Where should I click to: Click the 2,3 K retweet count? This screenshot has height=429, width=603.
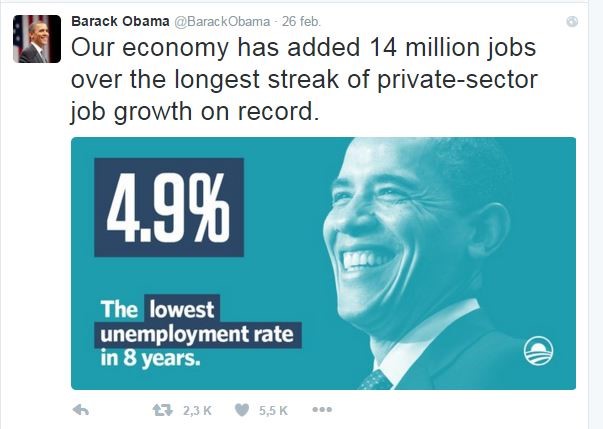coord(197,411)
